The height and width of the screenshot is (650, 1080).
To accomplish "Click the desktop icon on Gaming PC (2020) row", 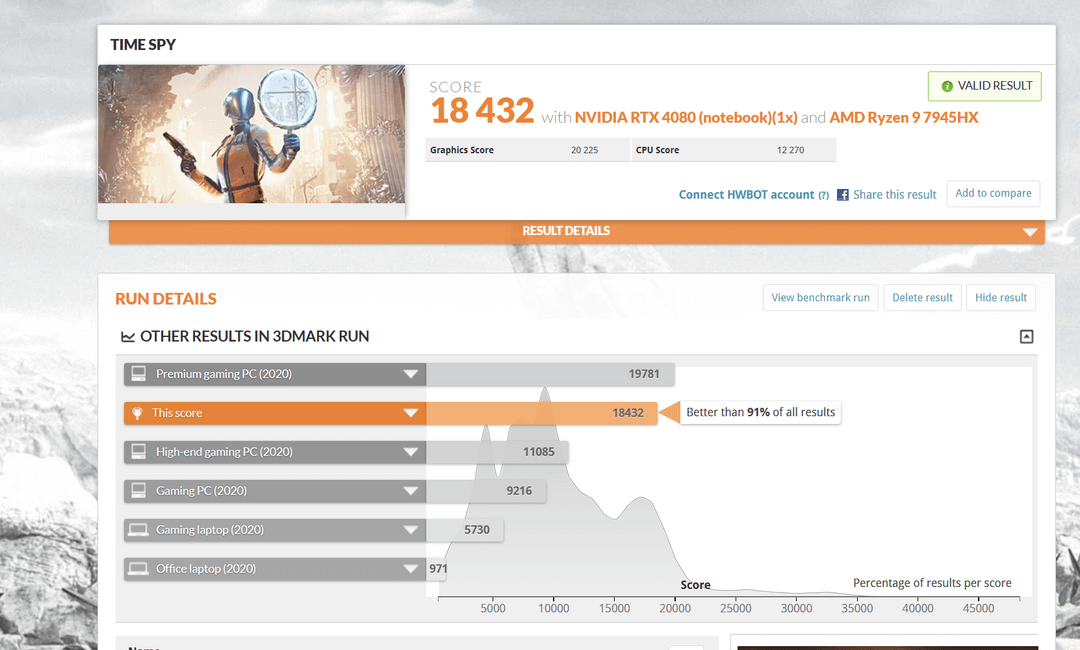I will [x=138, y=491].
